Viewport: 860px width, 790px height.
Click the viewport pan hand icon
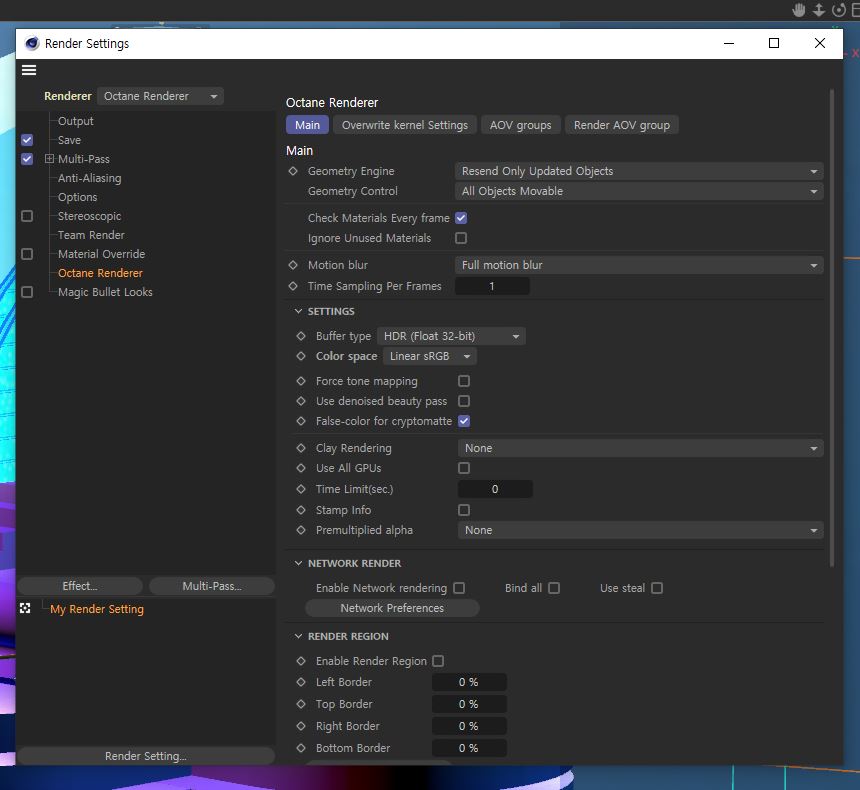[x=799, y=10]
